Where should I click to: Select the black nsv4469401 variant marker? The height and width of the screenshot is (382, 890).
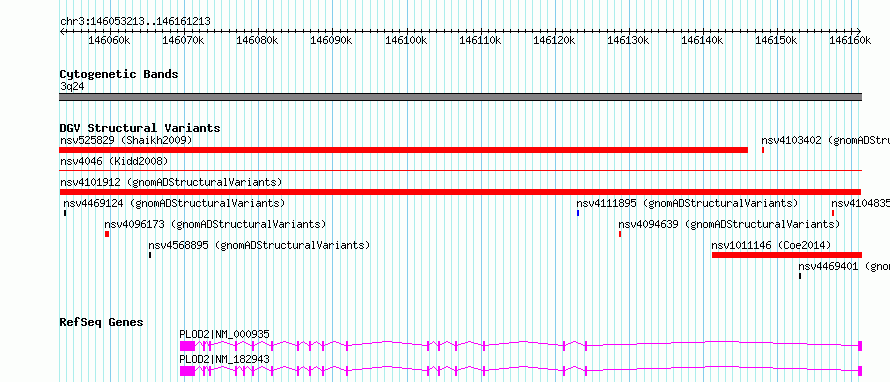[800, 276]
